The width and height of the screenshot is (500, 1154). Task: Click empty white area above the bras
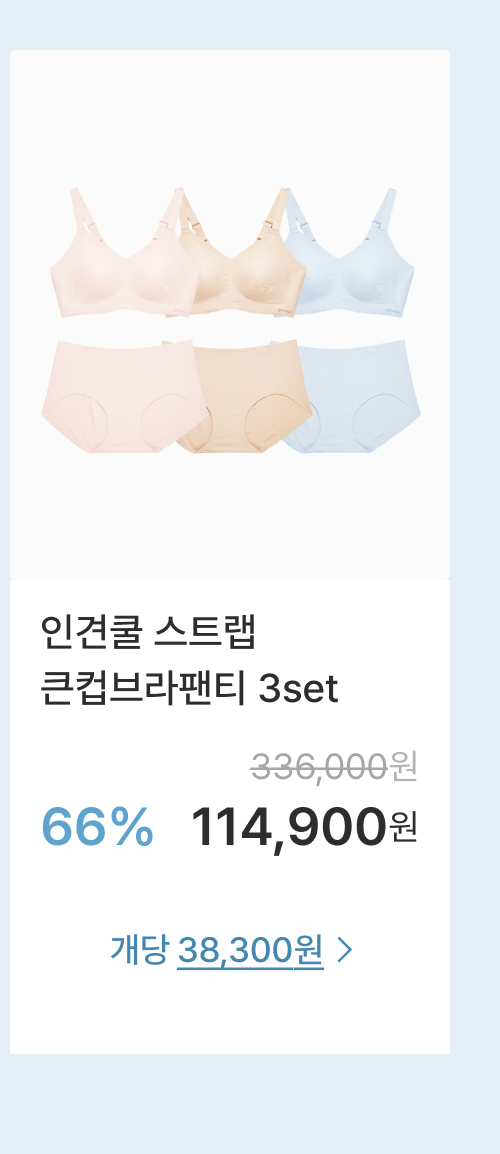pos(230,118)
